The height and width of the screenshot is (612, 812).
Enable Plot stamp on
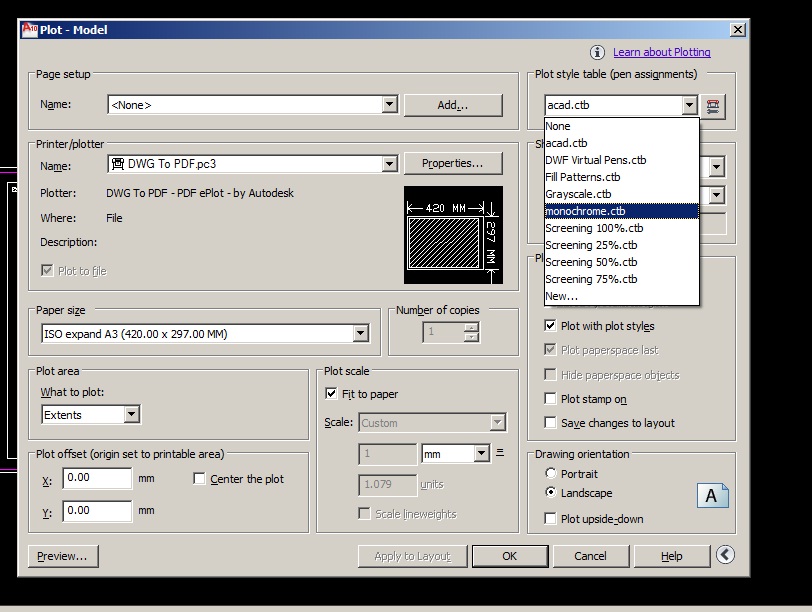pyautogui.click(x=550, y=398)
